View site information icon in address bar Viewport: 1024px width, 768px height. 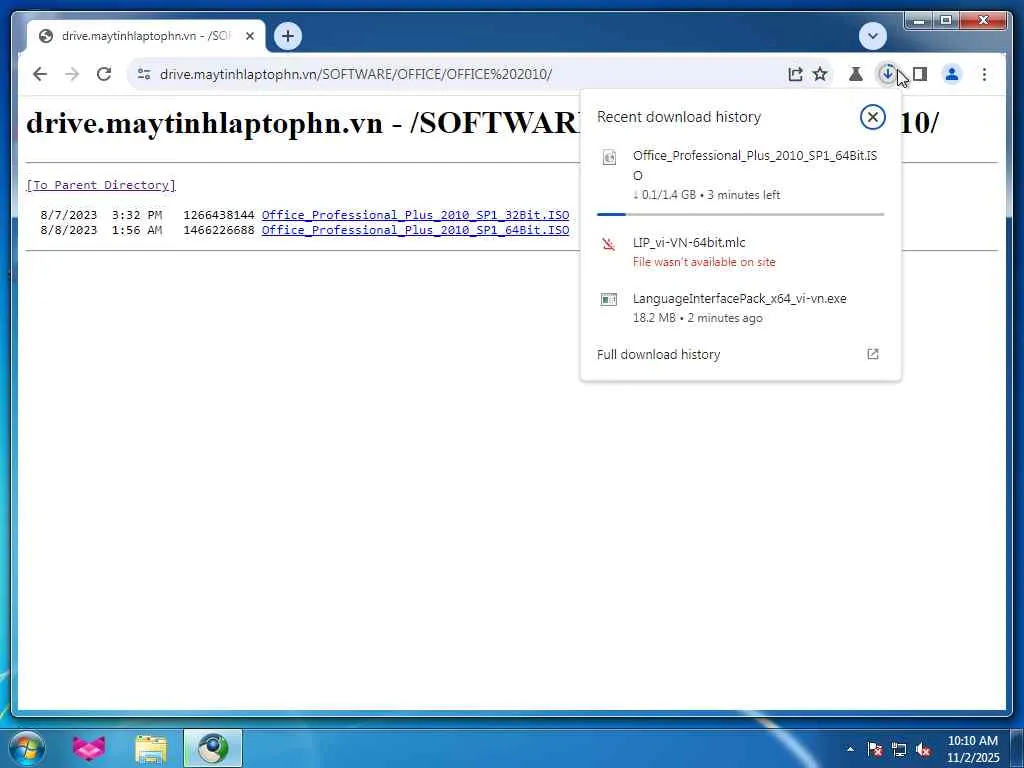144,74
